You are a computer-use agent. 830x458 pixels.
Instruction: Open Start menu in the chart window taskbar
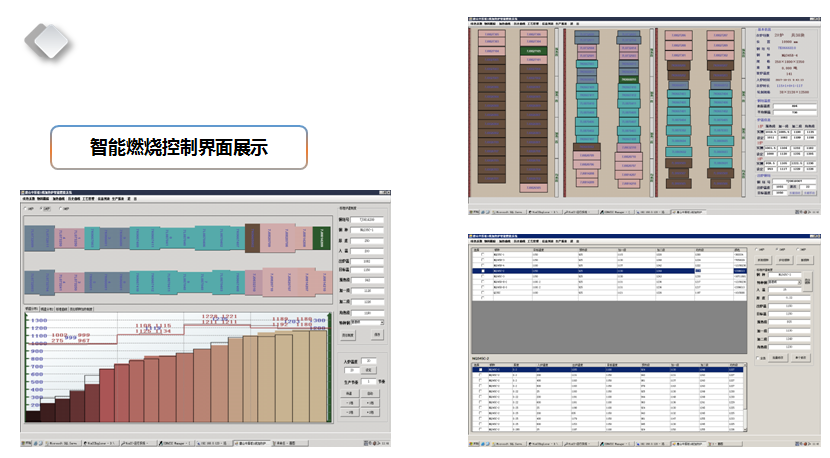pos(28,441)
